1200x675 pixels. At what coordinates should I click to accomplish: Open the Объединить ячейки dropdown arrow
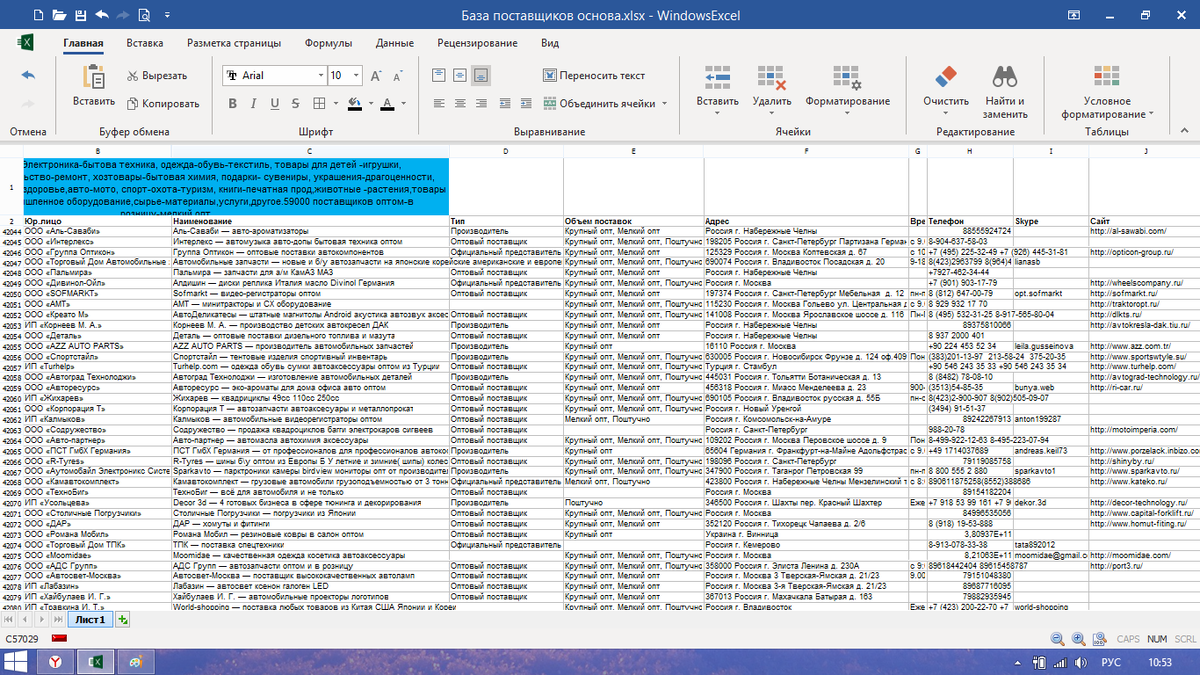coord(664,103)
